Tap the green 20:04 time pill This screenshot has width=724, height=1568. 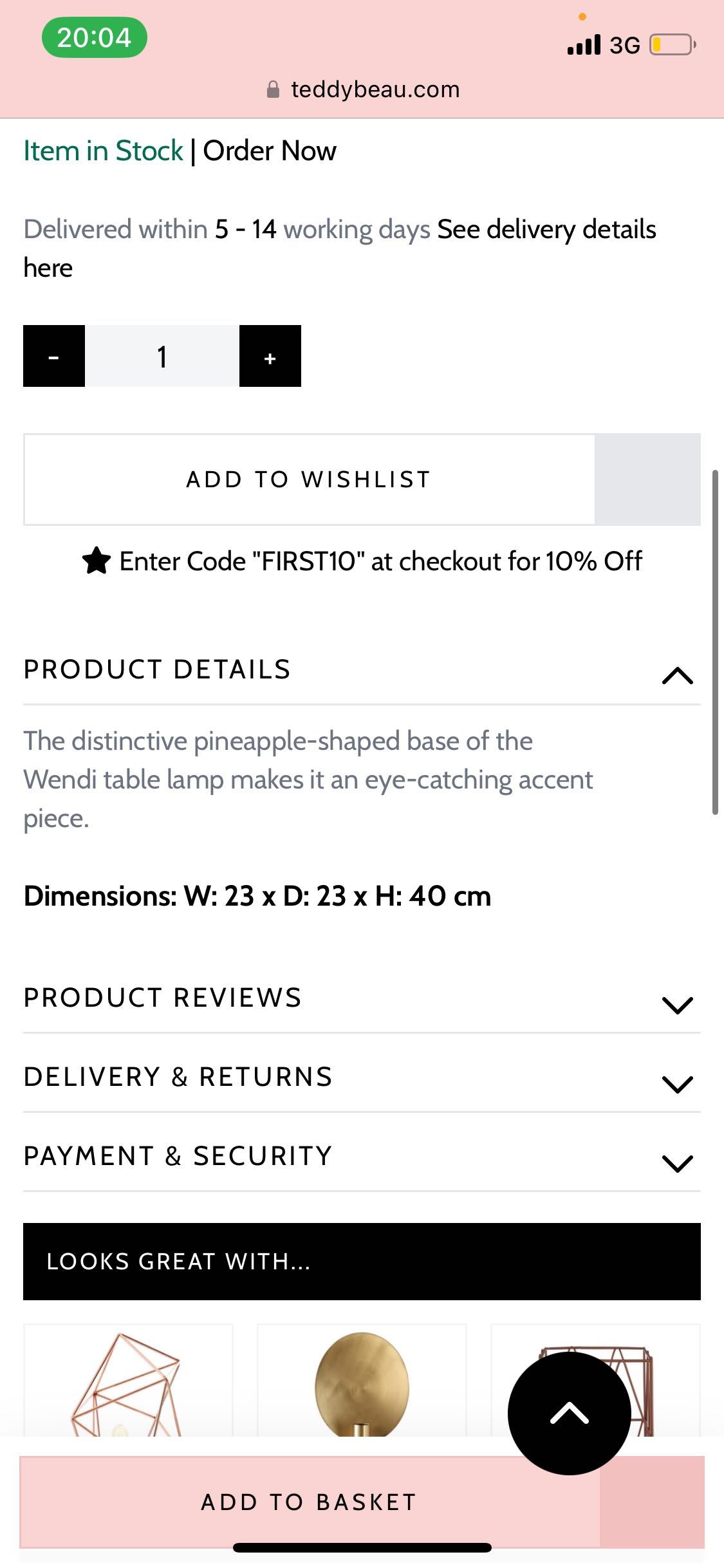[94, 37]
